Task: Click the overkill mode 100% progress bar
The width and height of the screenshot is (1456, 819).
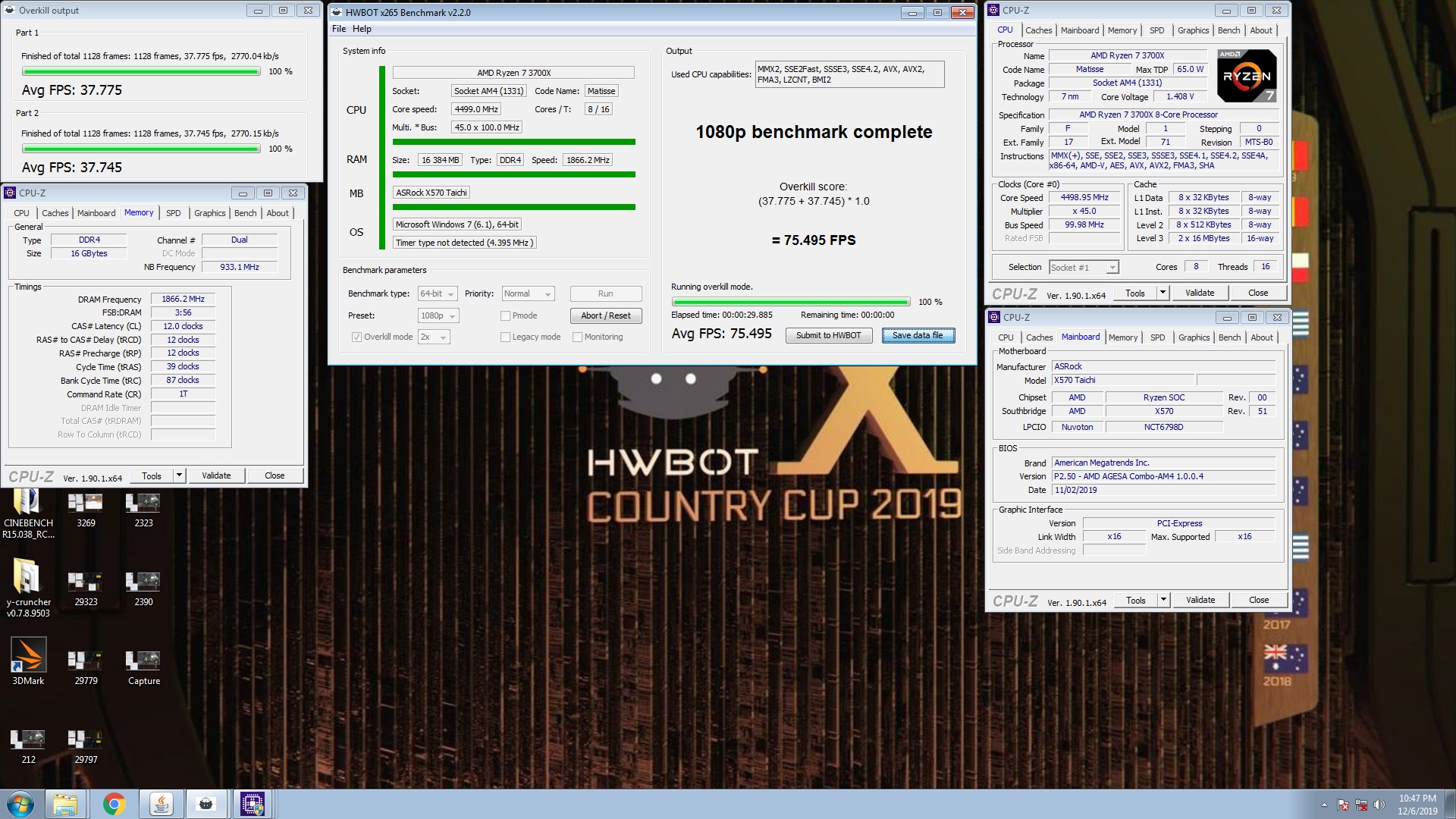Action: pyautogui.click(x=790, y=302)
